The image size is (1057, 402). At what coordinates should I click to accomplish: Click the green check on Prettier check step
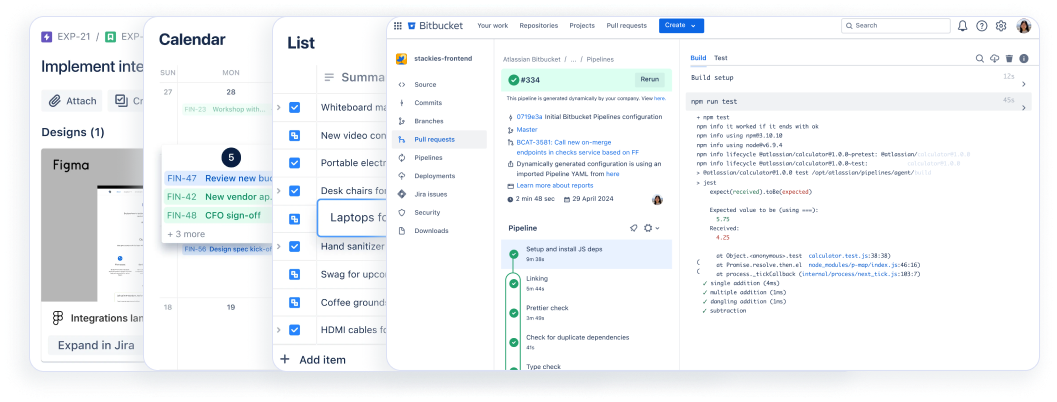tap(514, 312)
